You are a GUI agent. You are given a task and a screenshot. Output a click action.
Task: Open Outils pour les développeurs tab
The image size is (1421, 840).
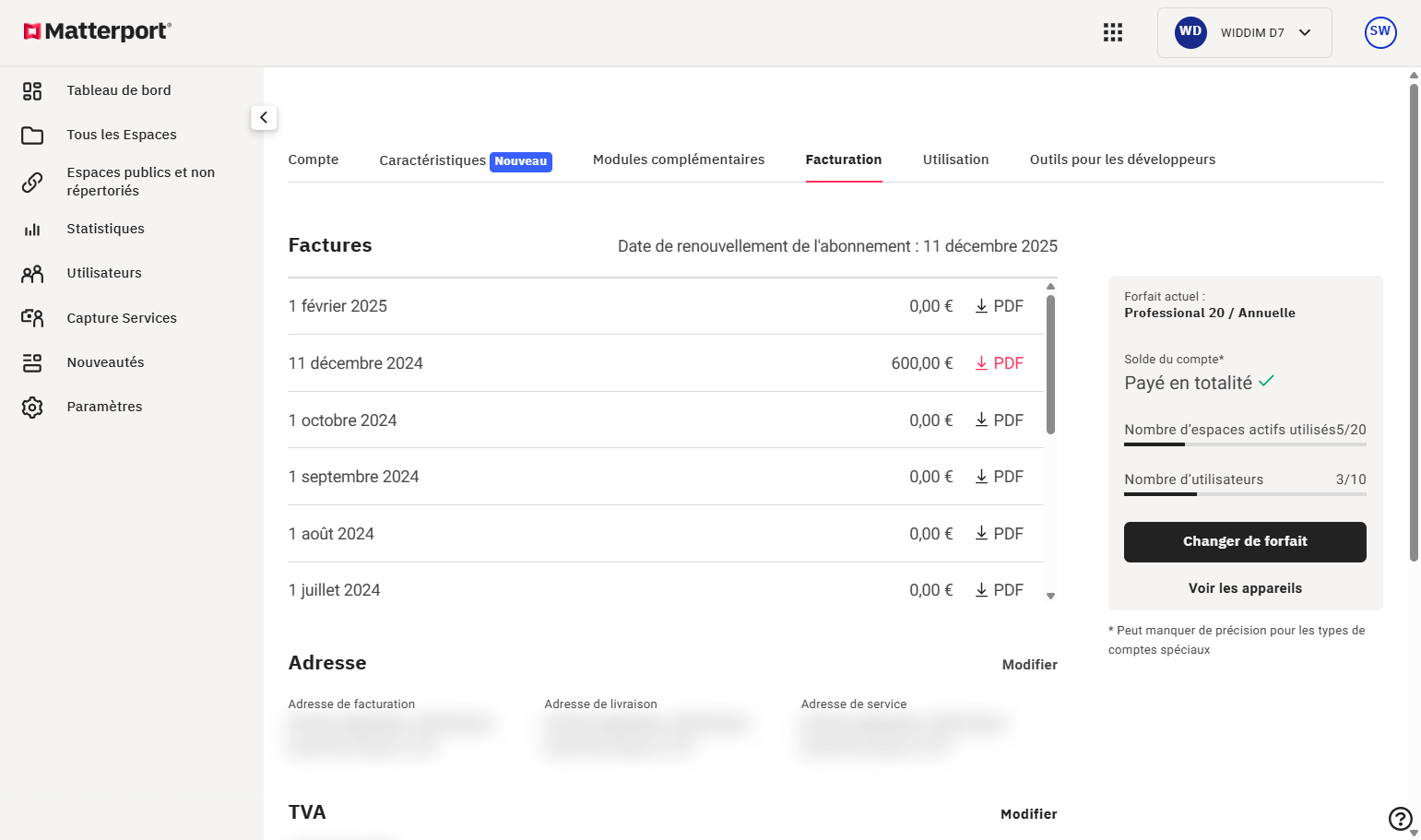coord(1122,160)
